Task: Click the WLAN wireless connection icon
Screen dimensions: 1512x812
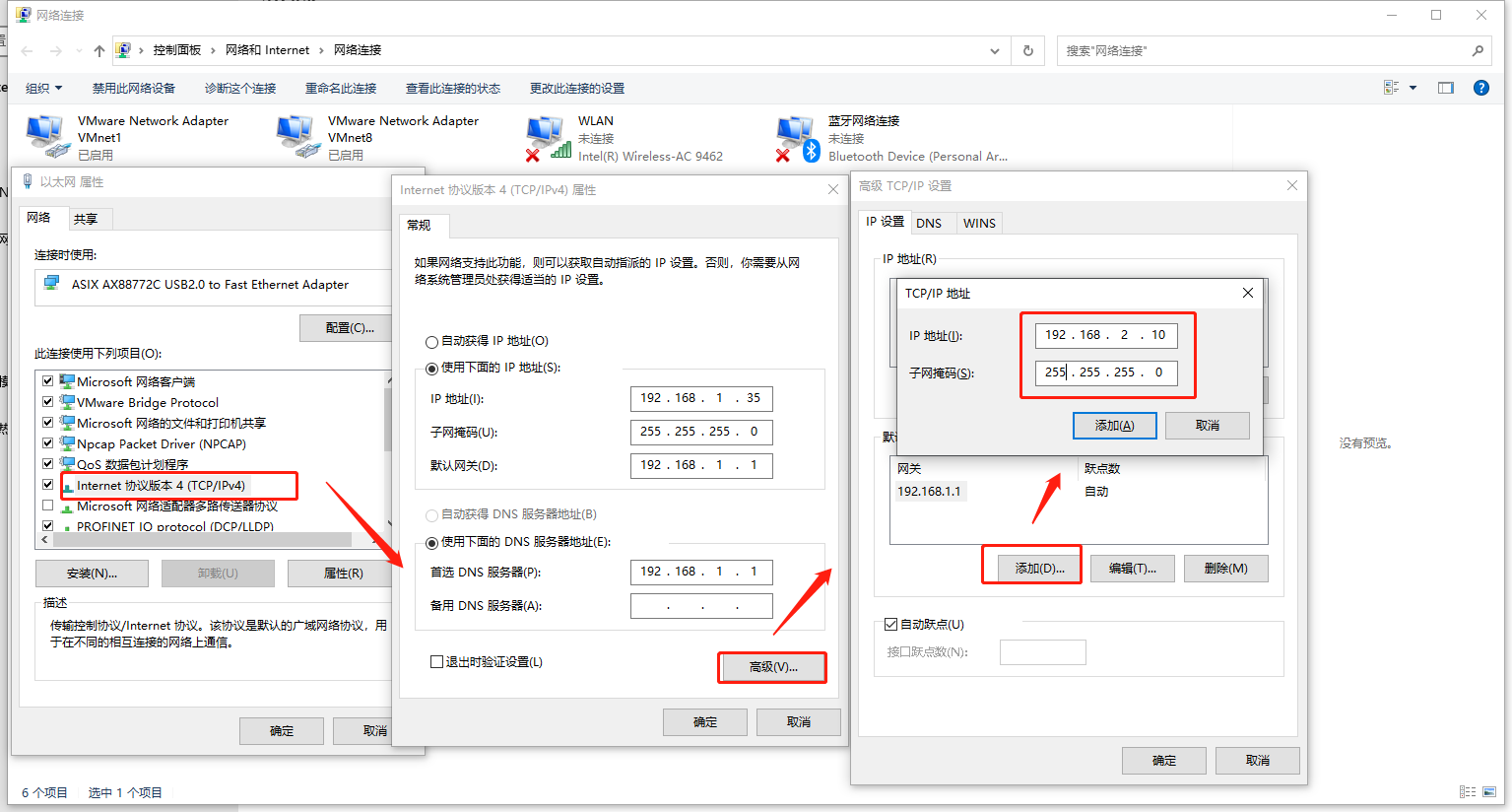Action: click(547, 137)
